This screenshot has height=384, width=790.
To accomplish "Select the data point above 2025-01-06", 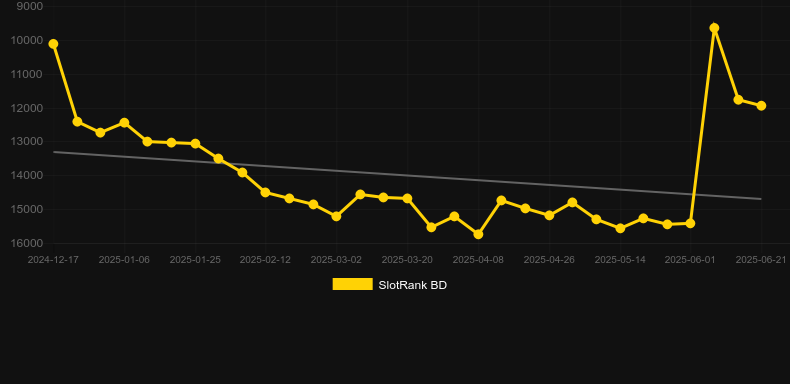I will click(124, 122).
